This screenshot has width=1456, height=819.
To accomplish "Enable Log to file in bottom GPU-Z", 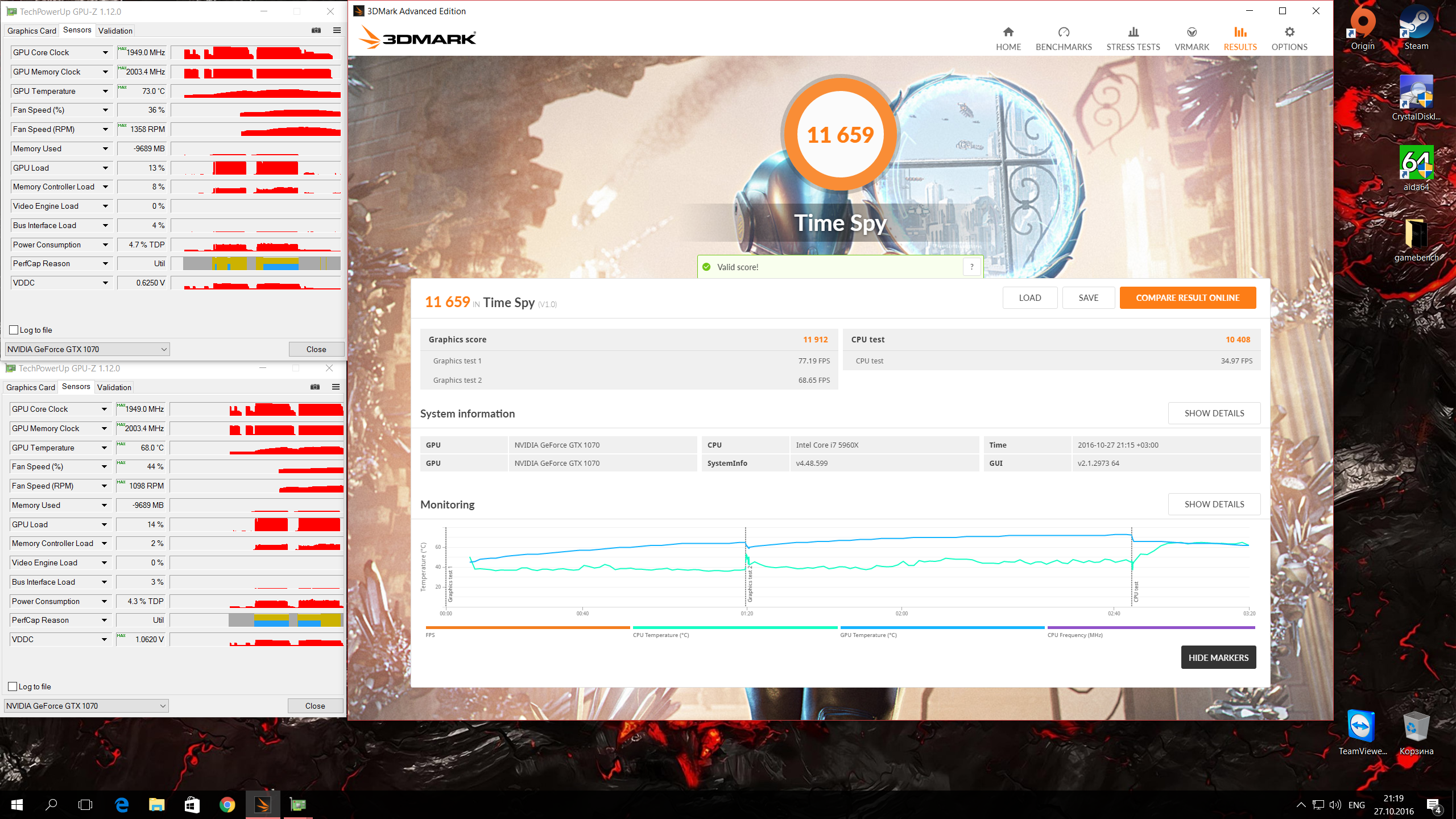I will tap(13, 686).
